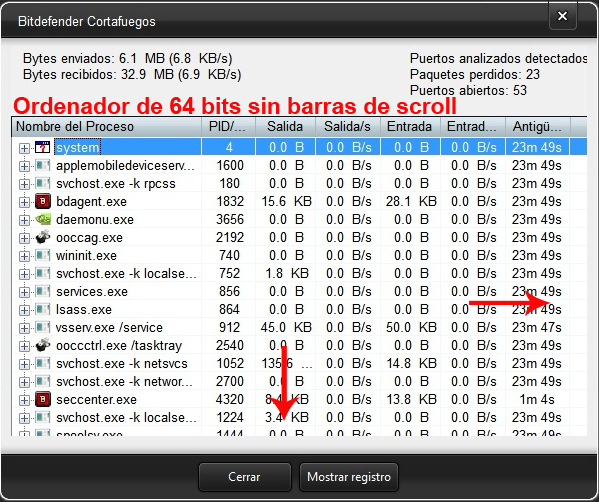Click the svchost.exe -k rpcss icon
This screenshot has height=502, width=599.
[42, 183]
